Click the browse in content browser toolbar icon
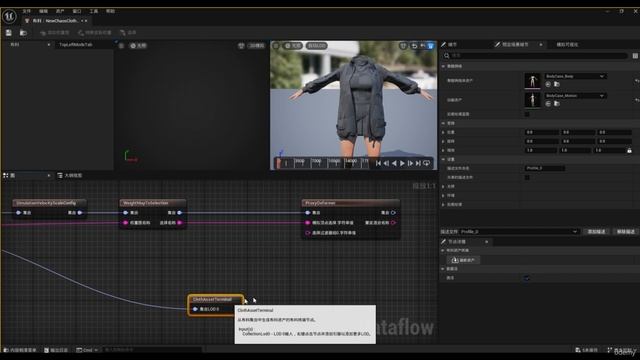Viewport: 640px width, 360px height. click(x=23, y=33)
